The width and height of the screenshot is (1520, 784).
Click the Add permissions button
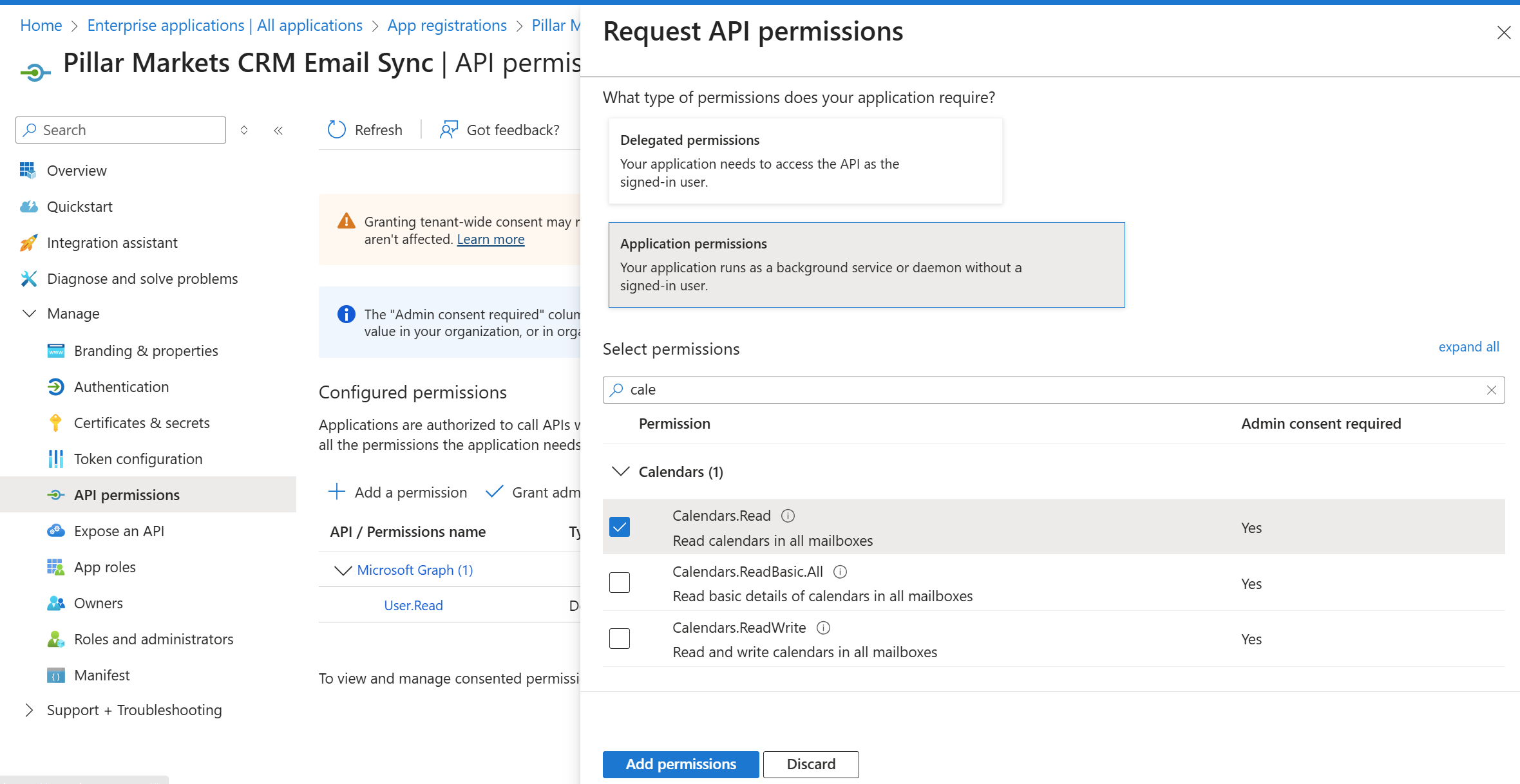(x=680, y=764)
